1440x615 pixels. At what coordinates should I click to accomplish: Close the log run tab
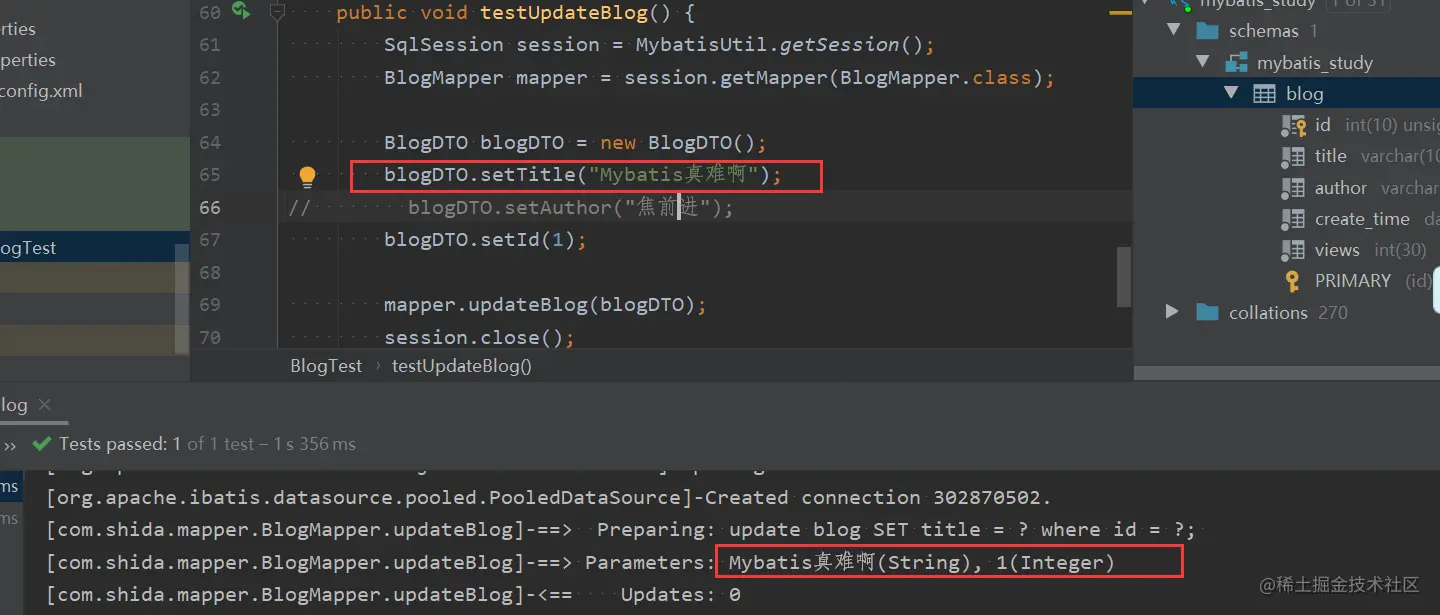pyautogui.click(x=44, y=405)
